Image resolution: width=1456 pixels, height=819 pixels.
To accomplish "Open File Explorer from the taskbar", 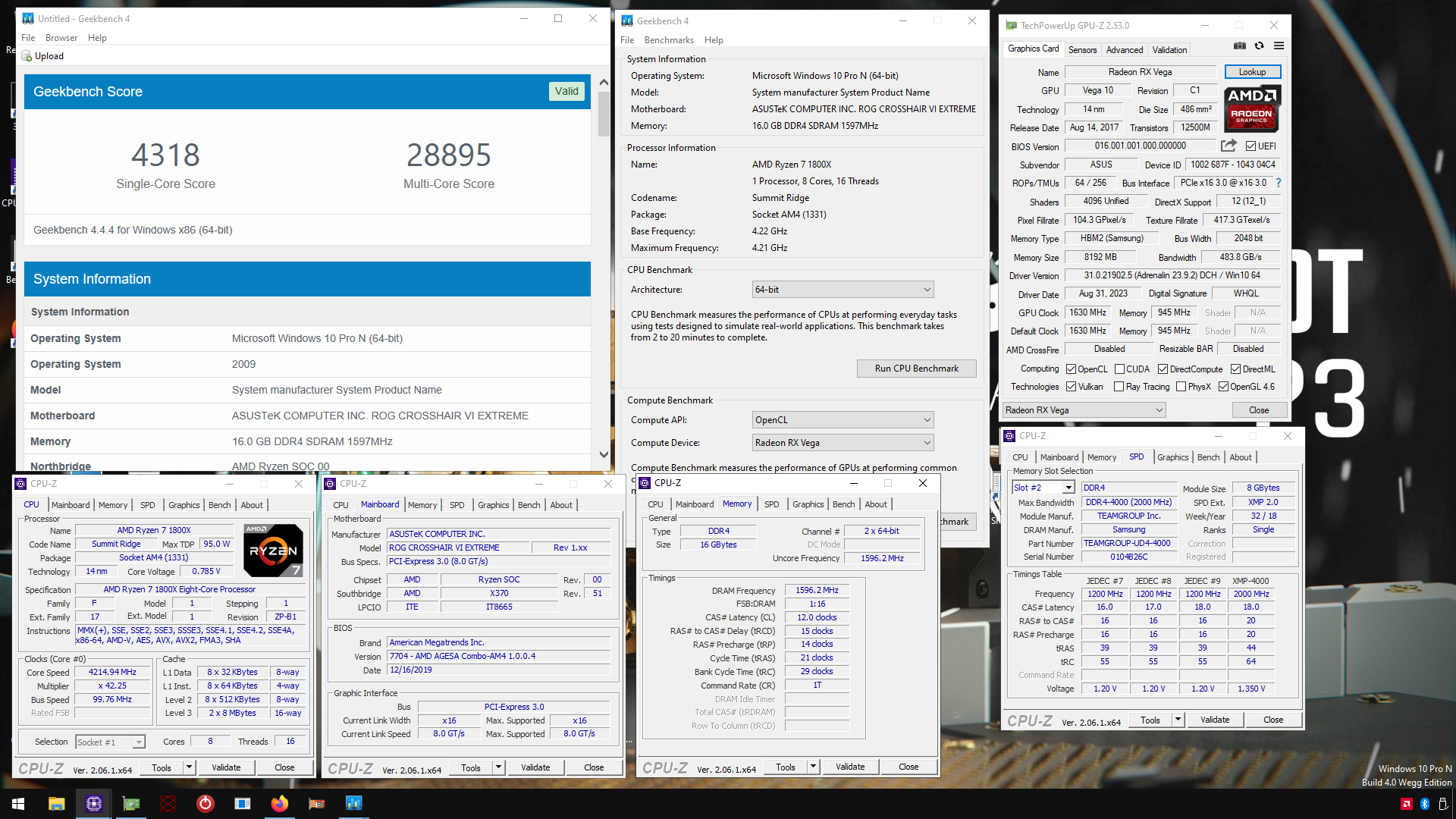I will [x=56, y=804].
